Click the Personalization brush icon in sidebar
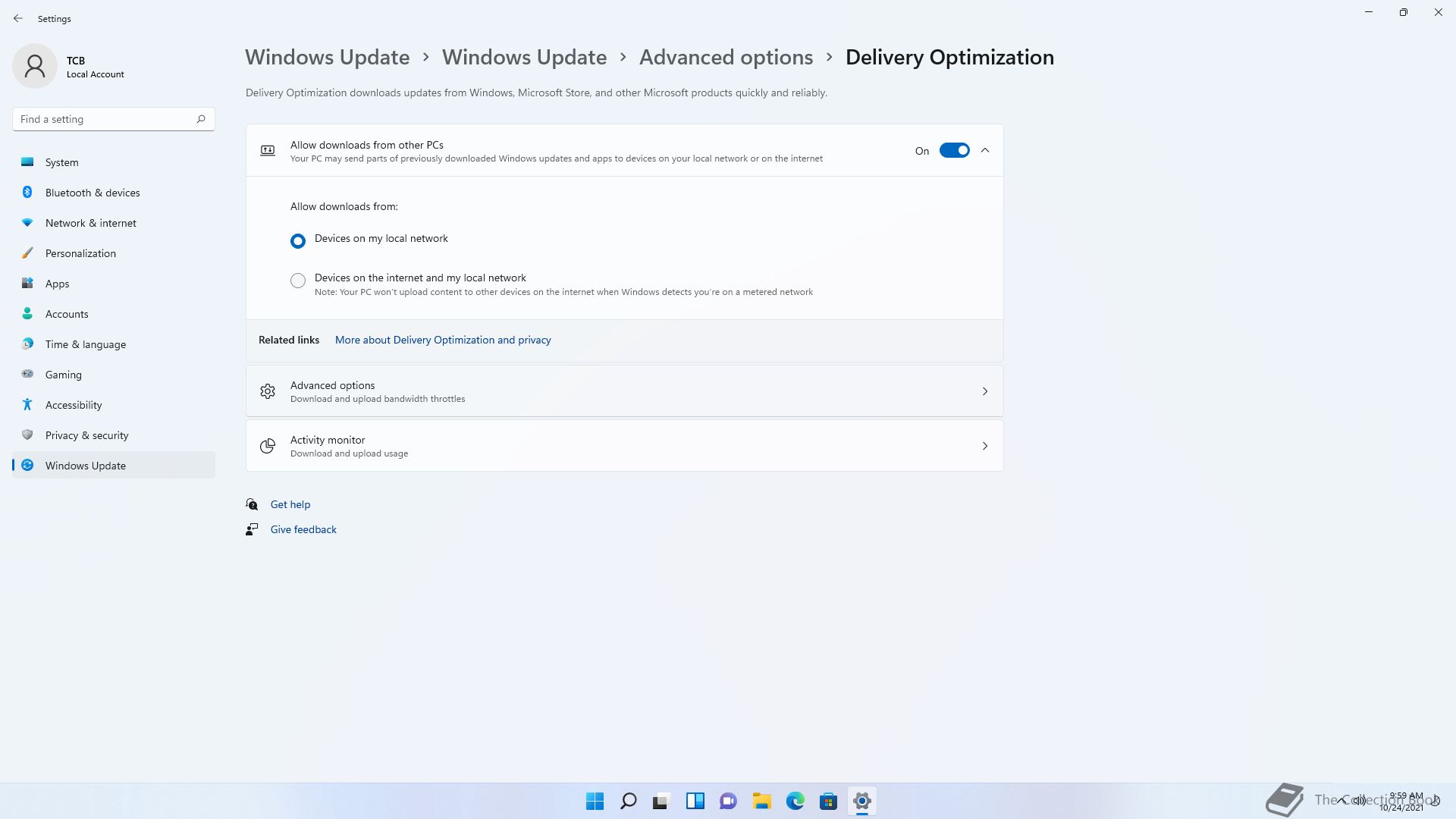 pos(27,253)
